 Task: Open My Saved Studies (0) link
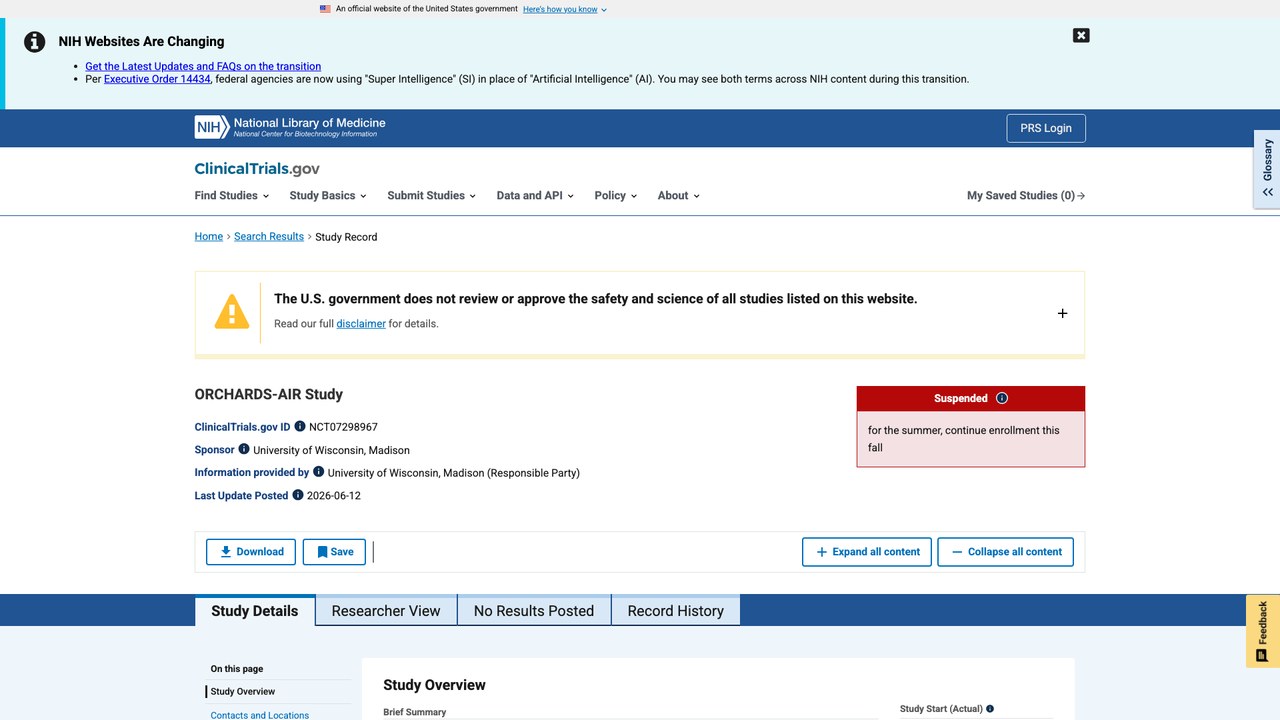coord(1026,195)
